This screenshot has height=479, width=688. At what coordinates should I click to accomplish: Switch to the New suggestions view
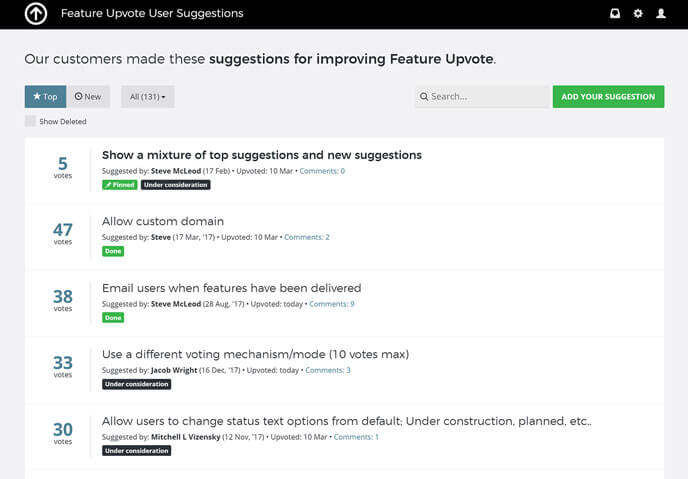point(89,97)
